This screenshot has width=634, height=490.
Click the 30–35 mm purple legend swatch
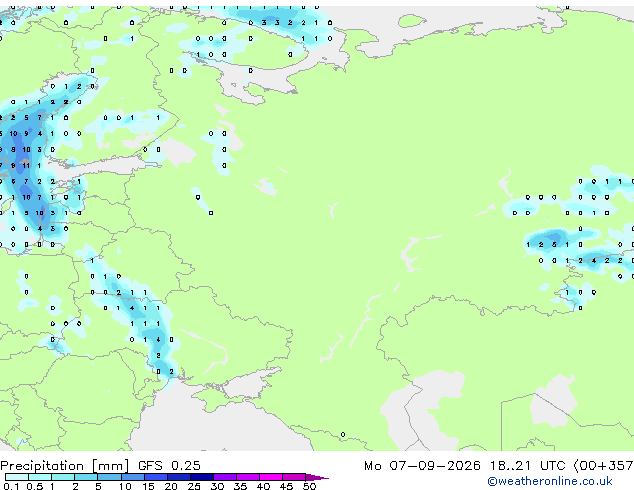[224, 477]
